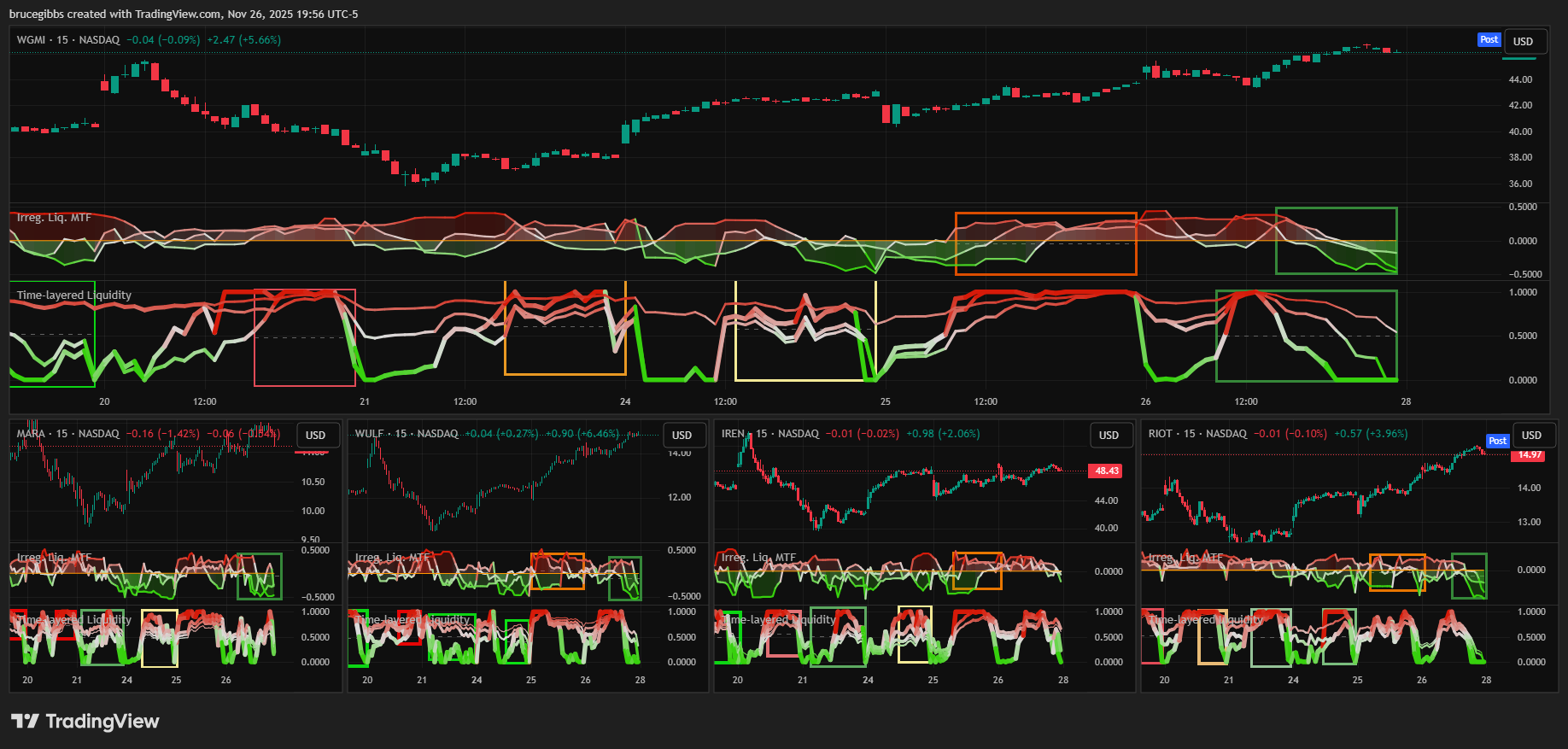The image size is (1568, 749).
Task: Click the Post badge on the WGMI chart
Action: coord(1489,40)
